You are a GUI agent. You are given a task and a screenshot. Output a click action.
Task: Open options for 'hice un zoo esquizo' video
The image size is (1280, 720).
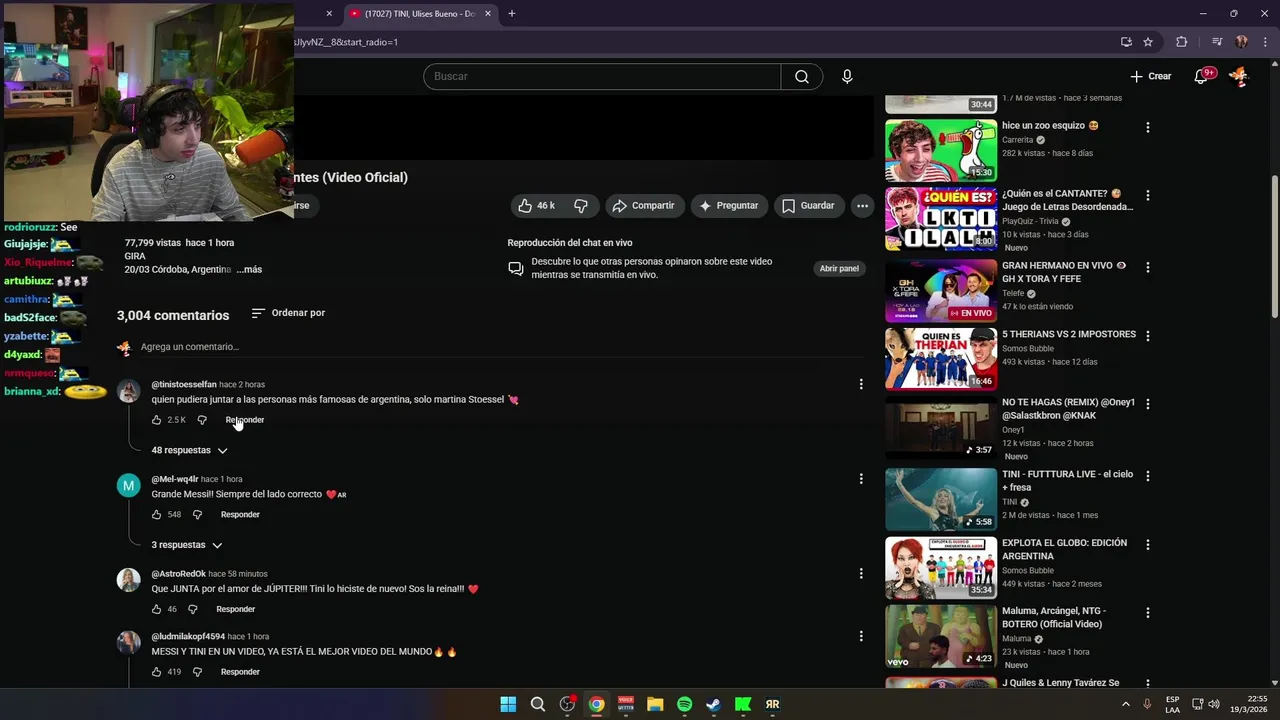(1148, 128)
